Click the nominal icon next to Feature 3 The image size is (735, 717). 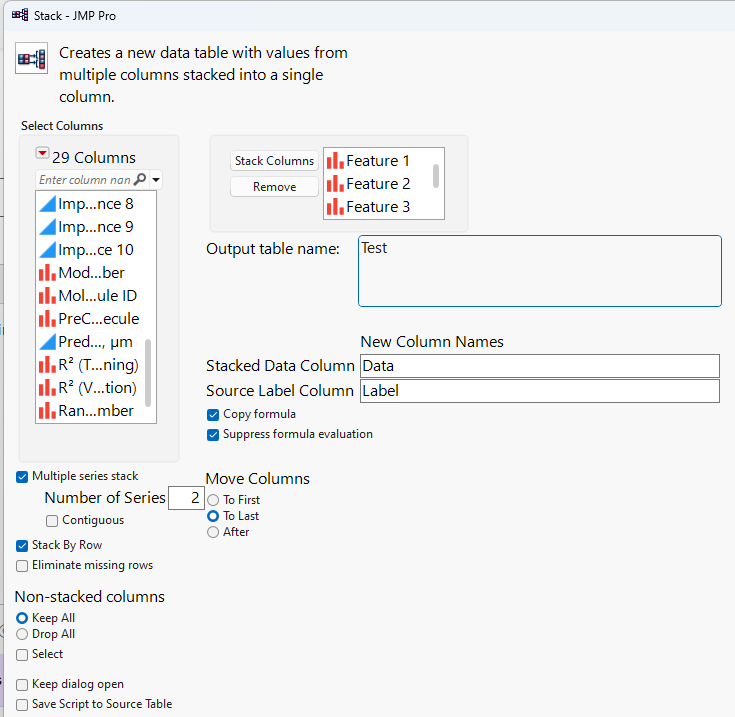click(335, 207)
